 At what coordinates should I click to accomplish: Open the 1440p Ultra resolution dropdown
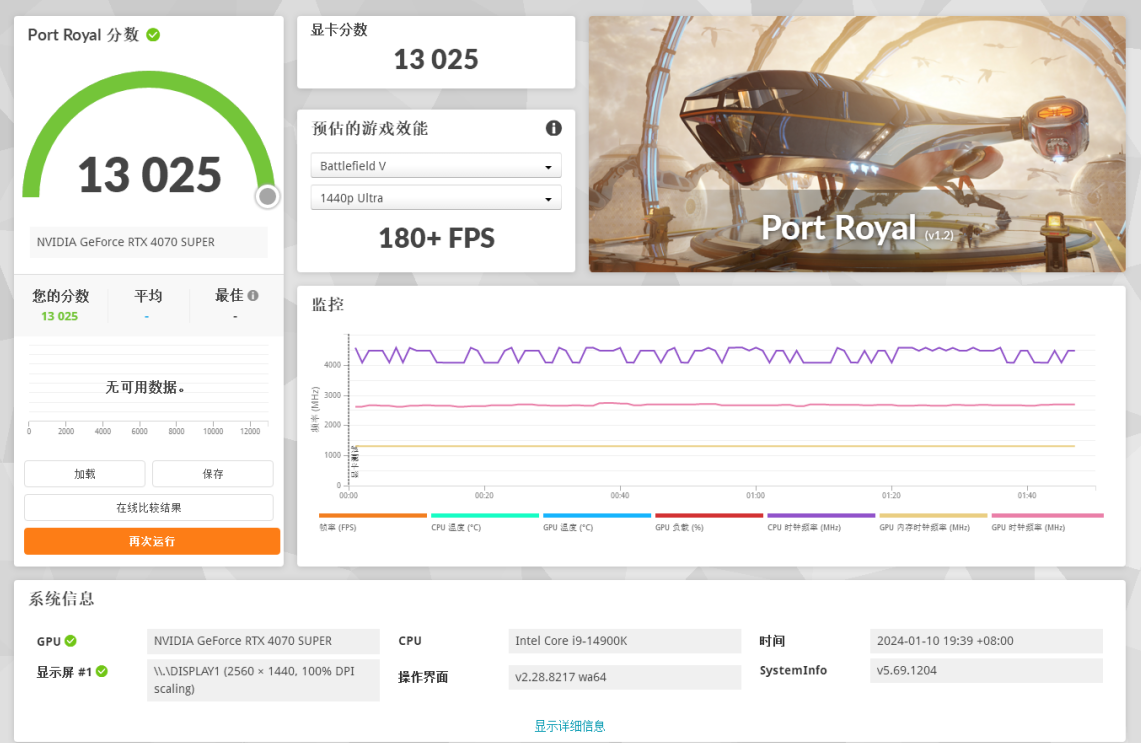436,198
